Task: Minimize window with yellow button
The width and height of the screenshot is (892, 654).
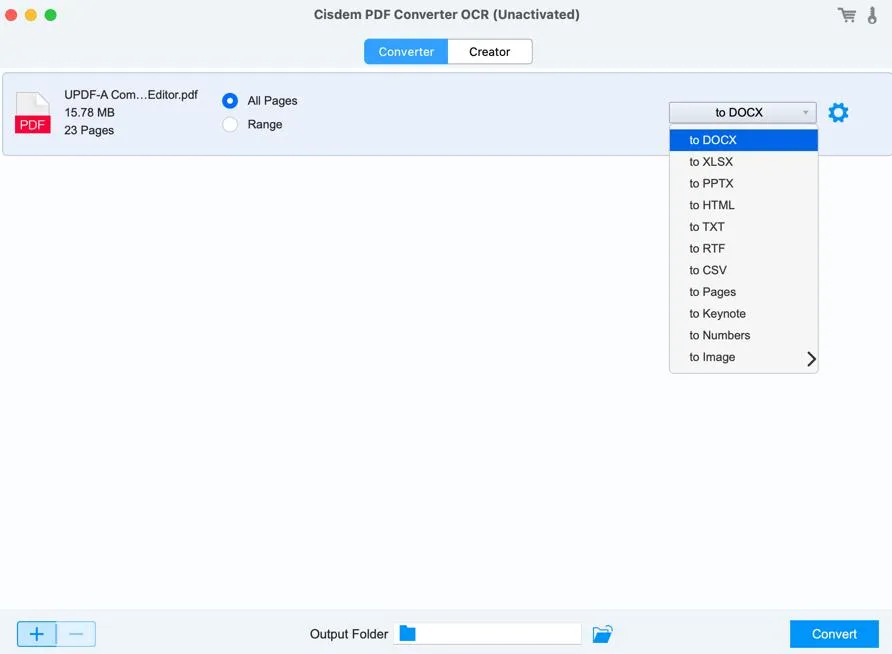Action: (31, 15)
